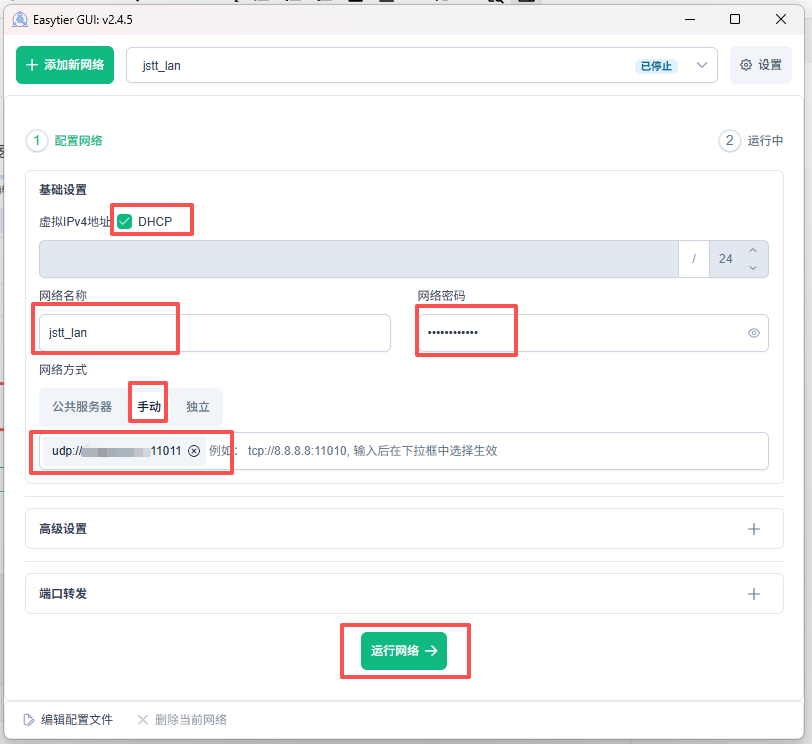The height and width of the screenshot is (744, 812).
Task: Increase the netmask value with up arrow
Action: [x=752, y=249]
